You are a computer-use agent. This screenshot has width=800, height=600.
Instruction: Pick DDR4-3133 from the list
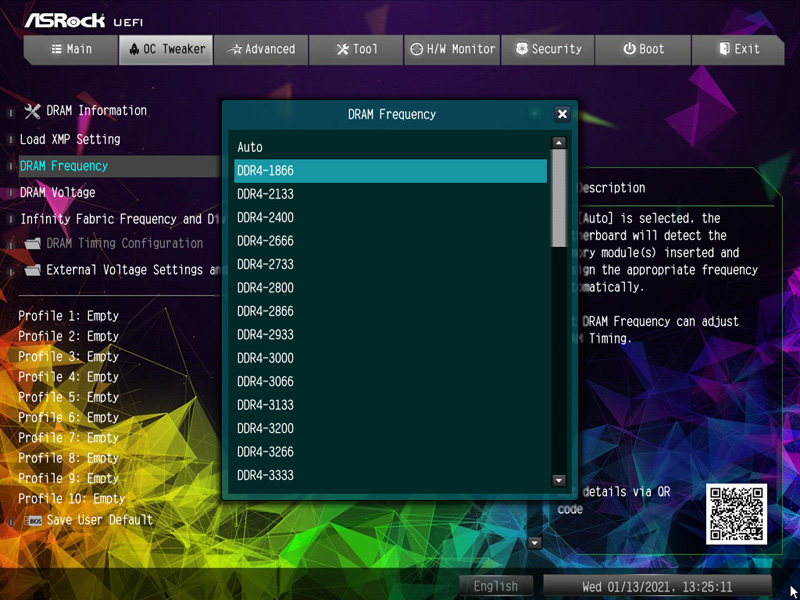[x=390, y=406]
